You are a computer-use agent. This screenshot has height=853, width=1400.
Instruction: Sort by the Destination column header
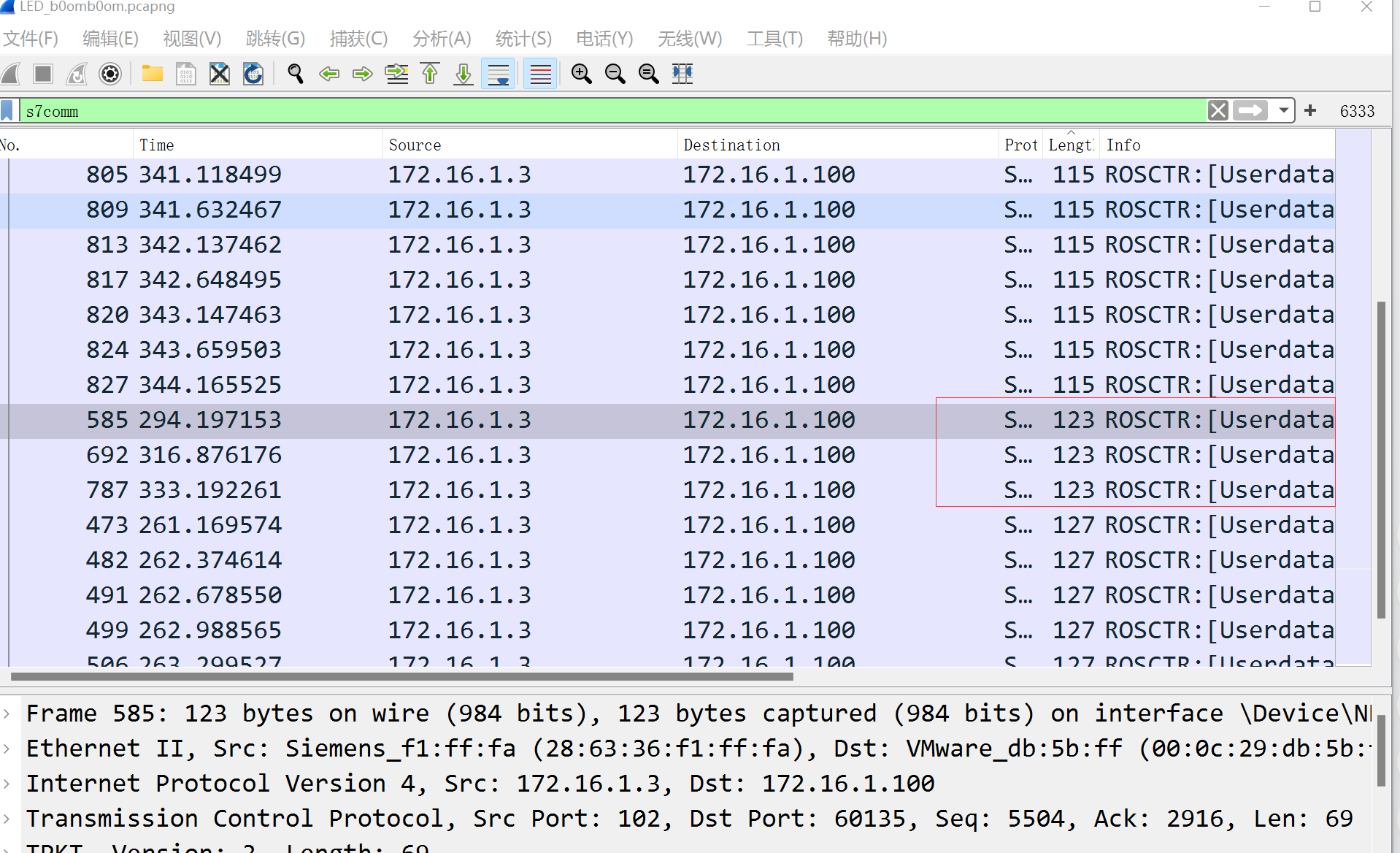tap(838, 145)
